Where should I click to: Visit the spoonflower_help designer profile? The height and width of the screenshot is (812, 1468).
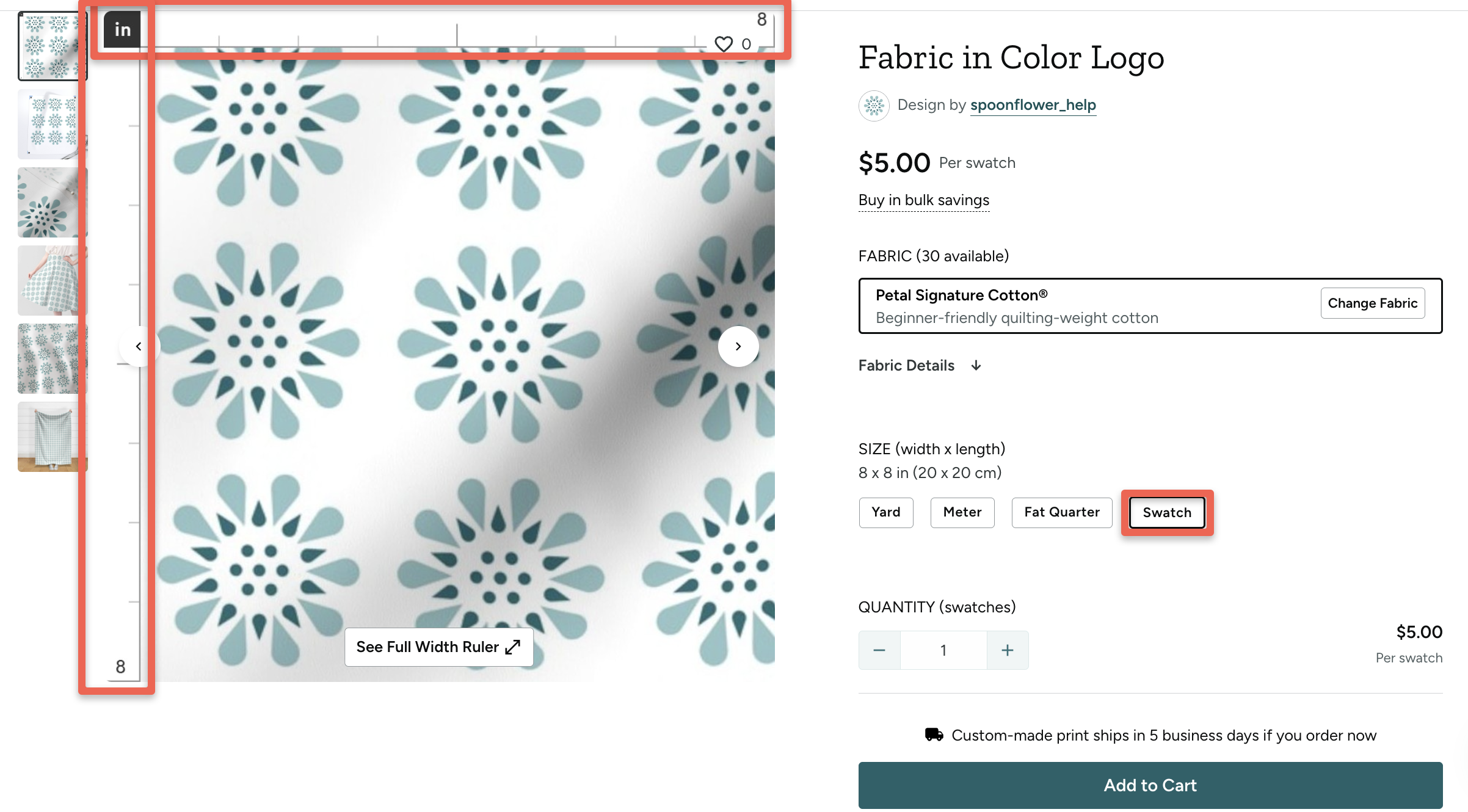(x=1033, y=104)
